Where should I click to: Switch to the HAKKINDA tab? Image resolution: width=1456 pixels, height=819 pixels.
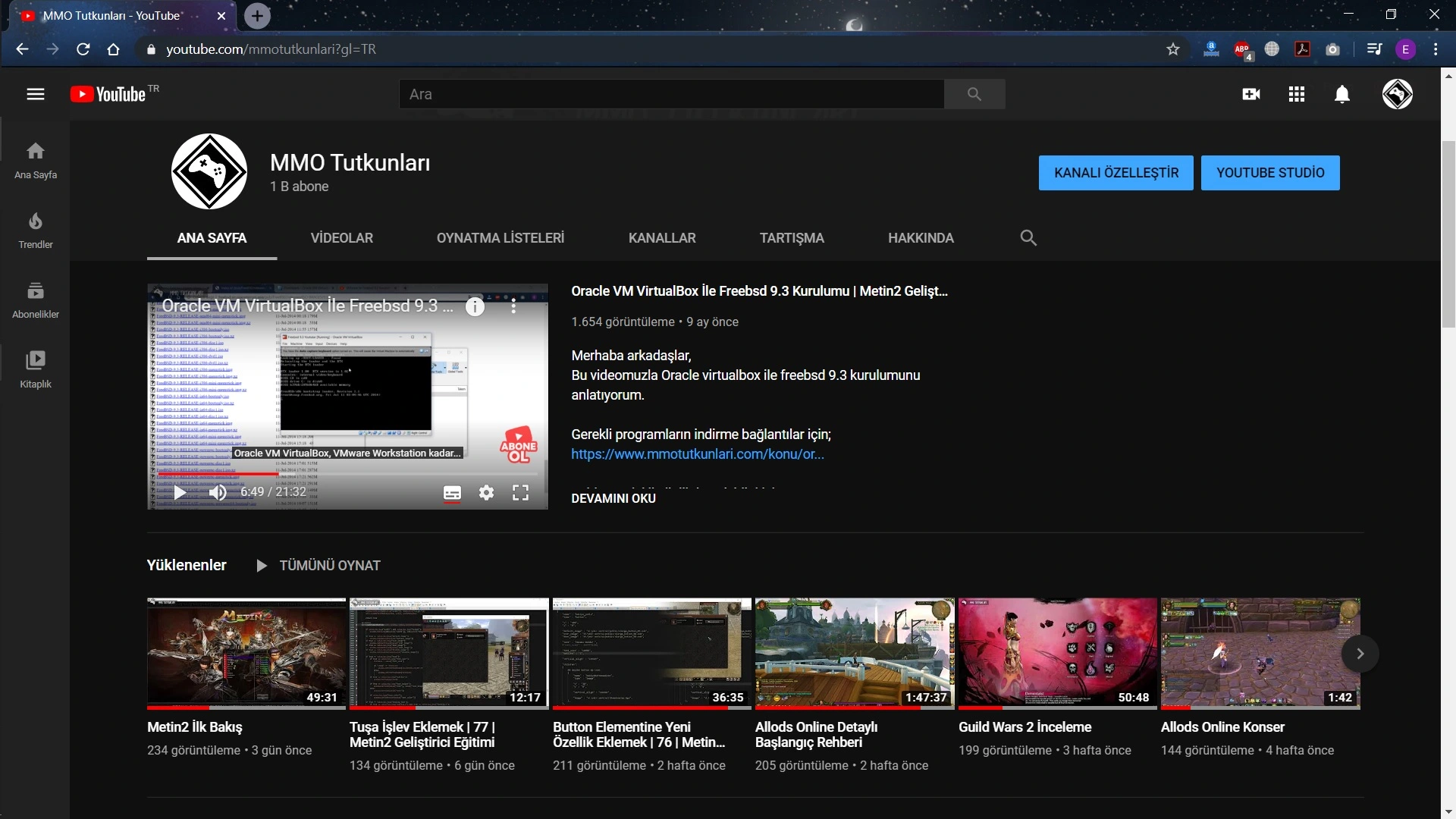(x=921, y=238)
